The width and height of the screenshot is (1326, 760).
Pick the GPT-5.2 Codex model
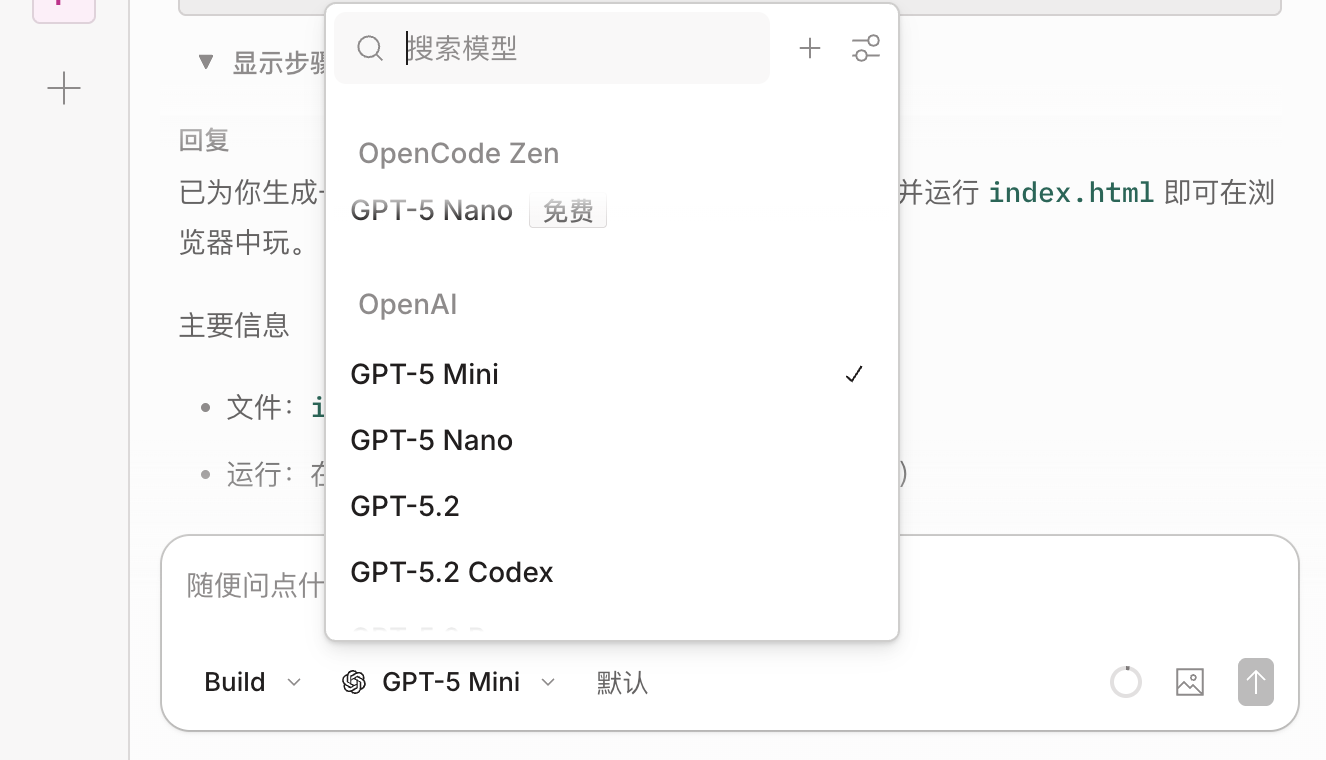point(452,572)
